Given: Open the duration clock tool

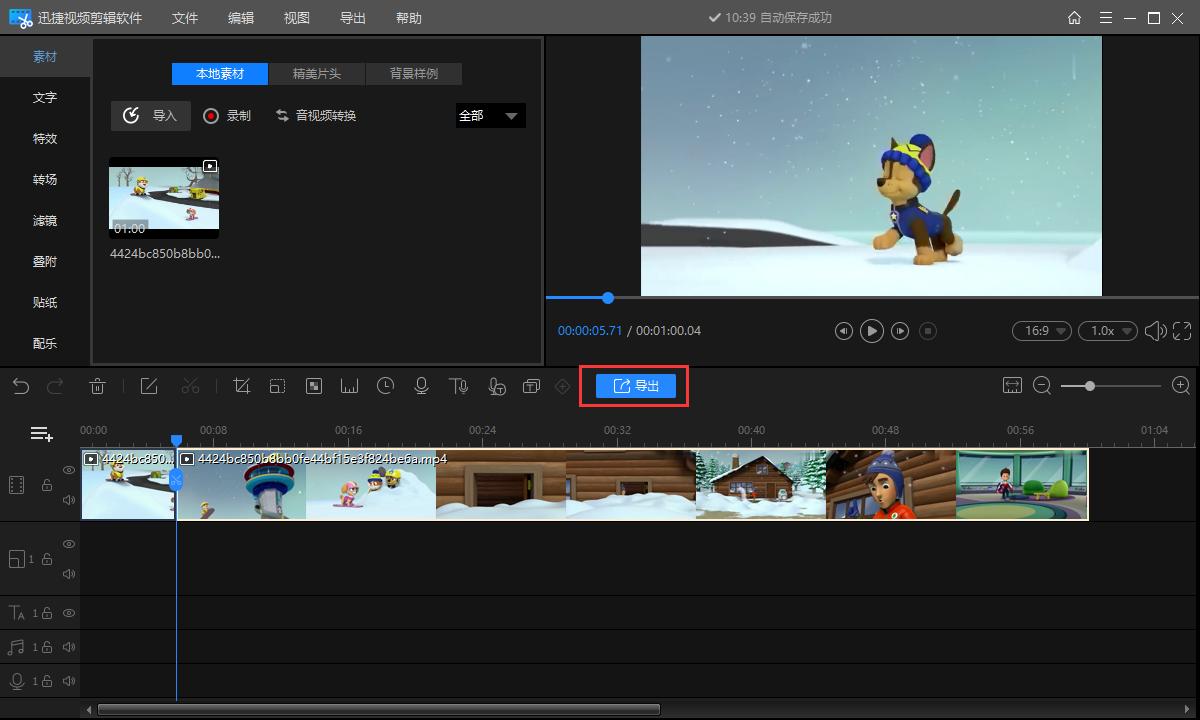Looking at the screenshot, I should tap(385, 386).
